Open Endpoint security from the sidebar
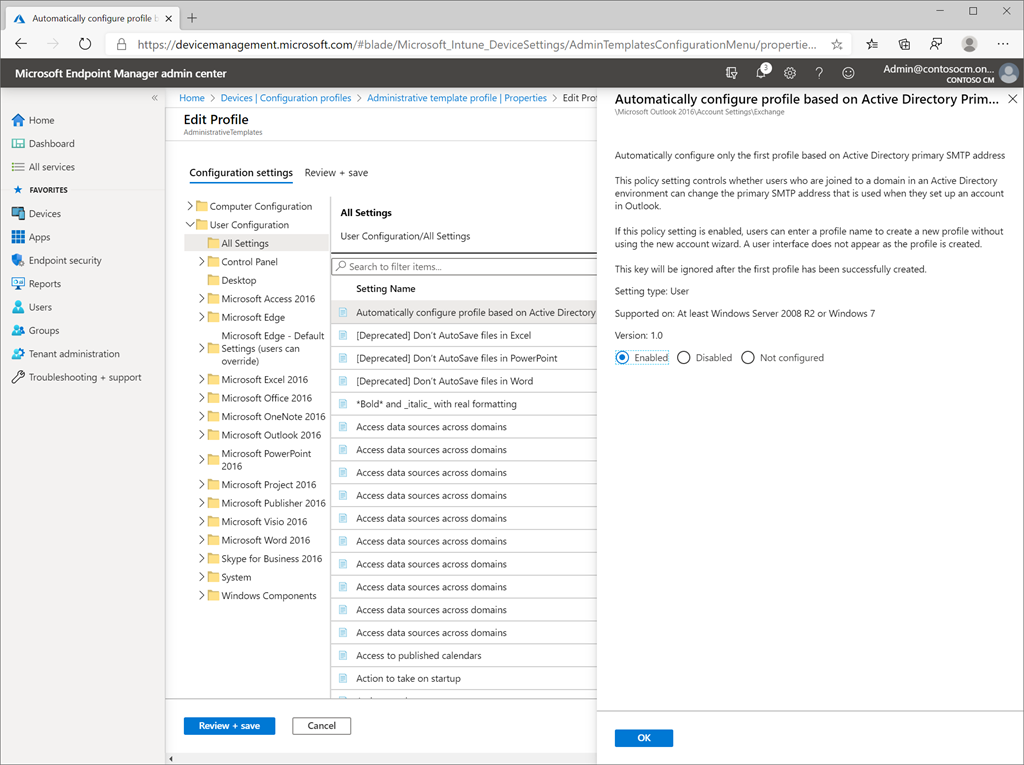This screenshot has height=765, width=1024. pyautogui.click(x=65, y=260)
